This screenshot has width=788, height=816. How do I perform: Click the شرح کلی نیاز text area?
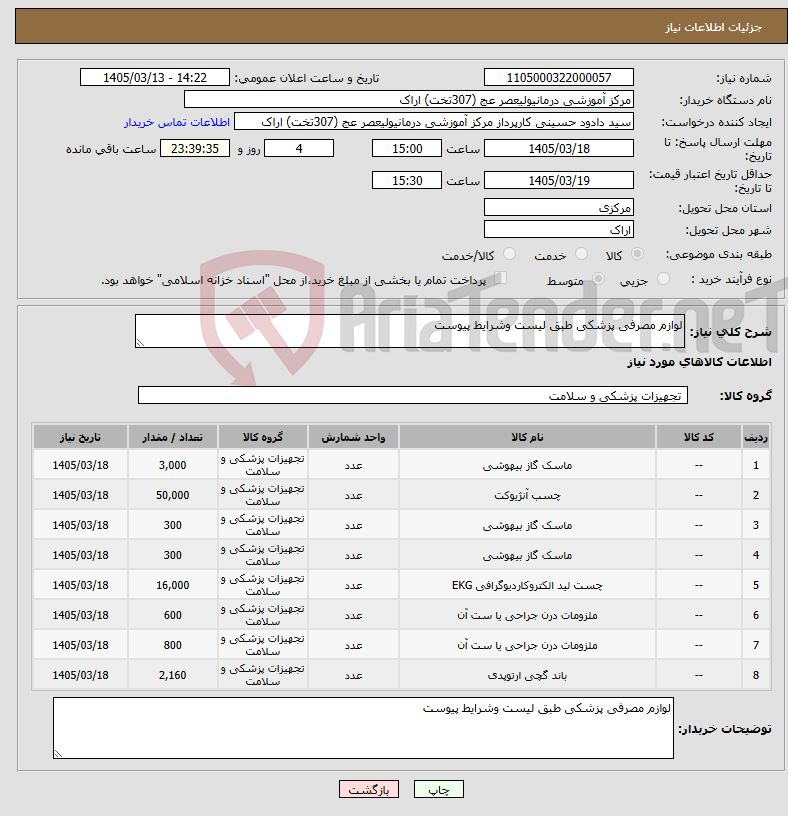(x=410, y=331)
